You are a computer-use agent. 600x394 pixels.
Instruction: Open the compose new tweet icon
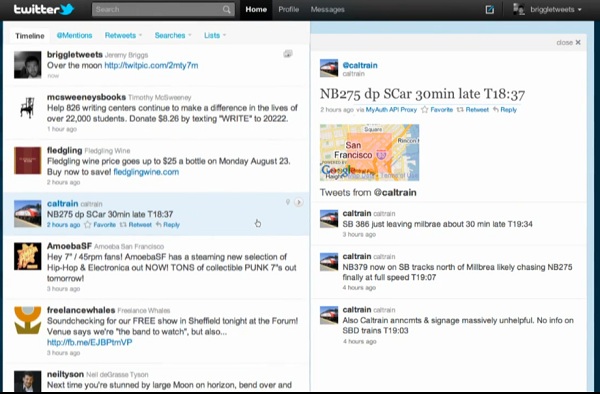pos(489,10)
